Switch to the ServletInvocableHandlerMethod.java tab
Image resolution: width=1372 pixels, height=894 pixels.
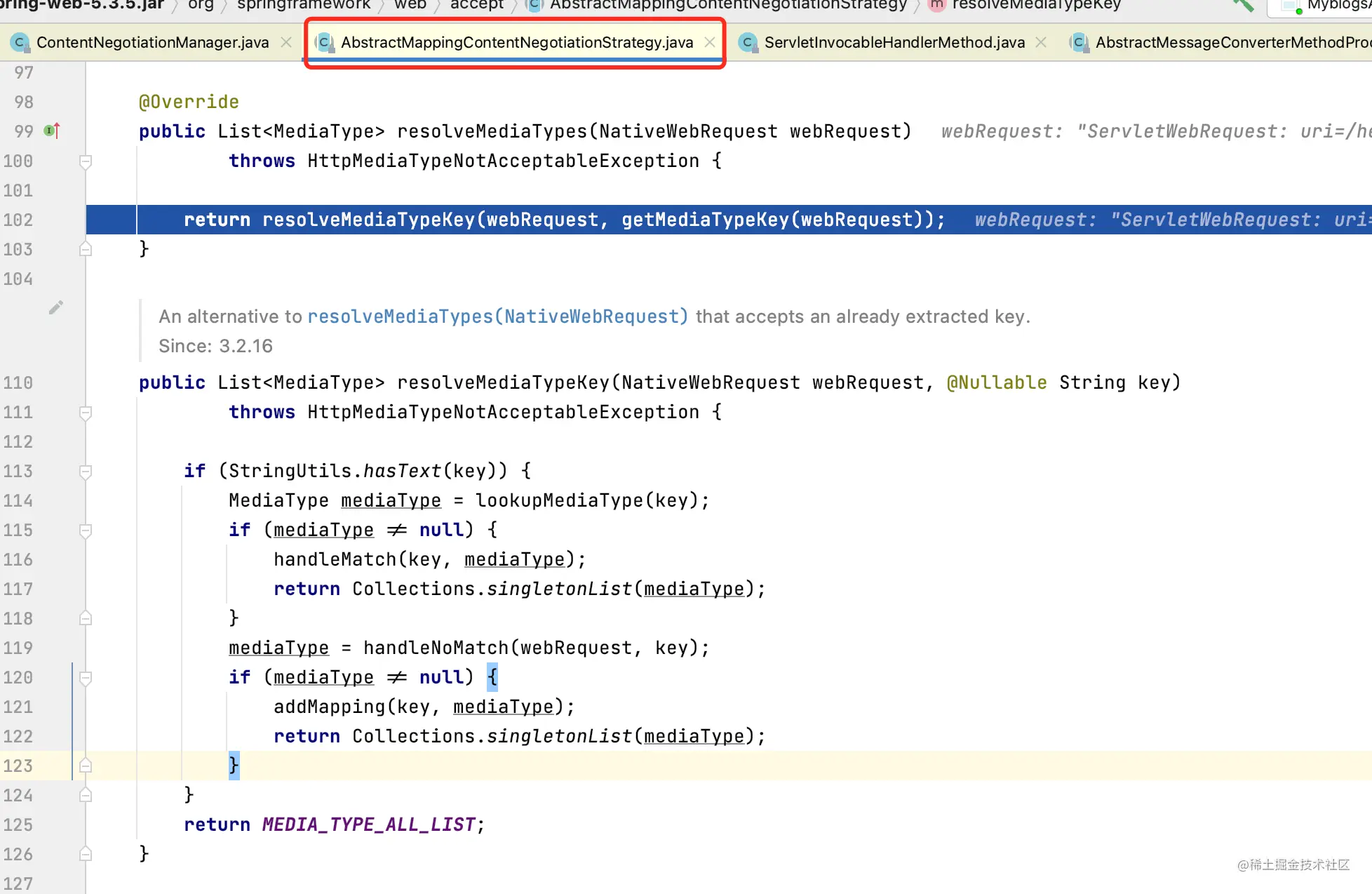pyautogui.click(x=894, y=42)
